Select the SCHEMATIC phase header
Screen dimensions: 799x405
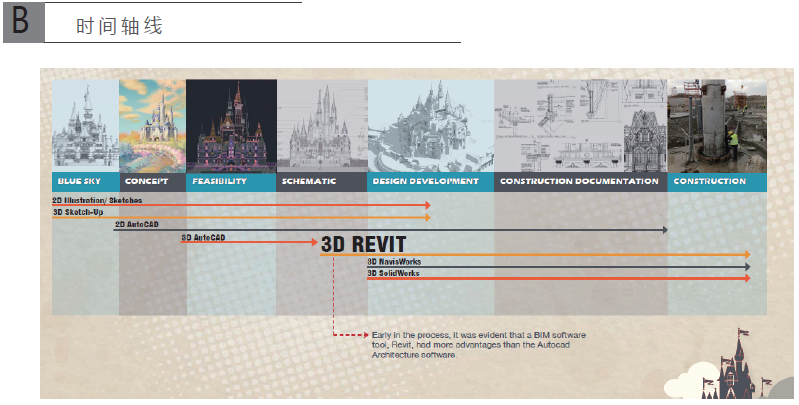pos(309,182)
